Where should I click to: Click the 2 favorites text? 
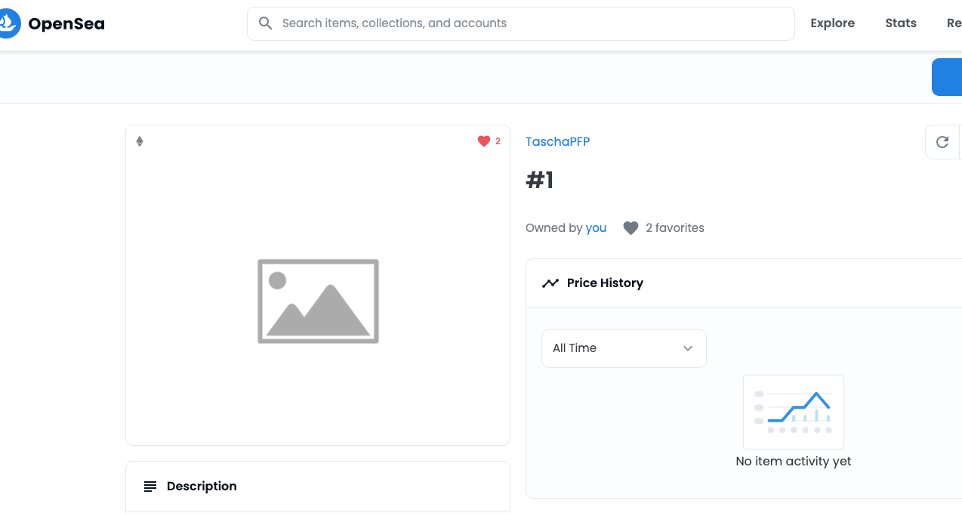(674, 228)
